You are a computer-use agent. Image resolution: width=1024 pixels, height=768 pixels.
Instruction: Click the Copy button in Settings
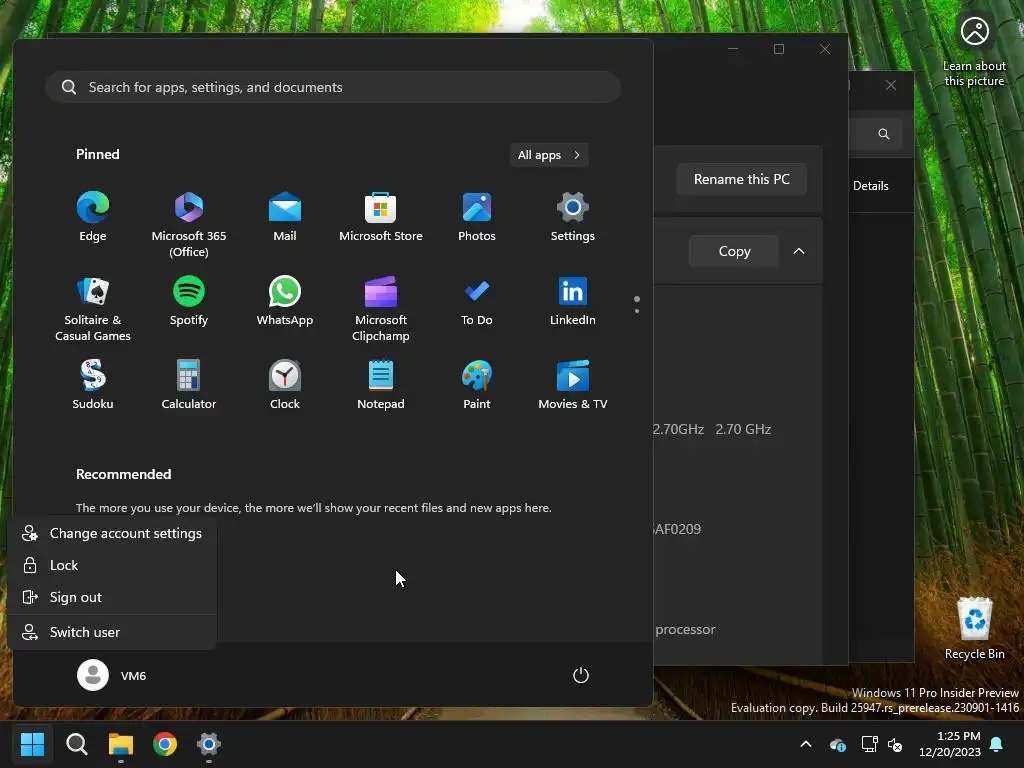tap(734, 251)
